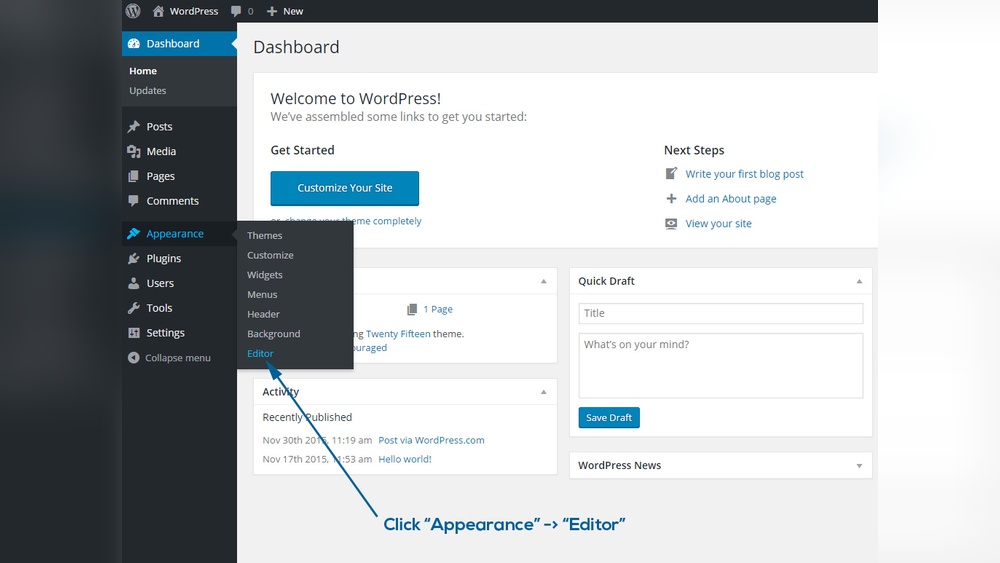Screen dimensions: 1000x563
Task: Open Header in Appearance submenu
Action: point(263,314)
